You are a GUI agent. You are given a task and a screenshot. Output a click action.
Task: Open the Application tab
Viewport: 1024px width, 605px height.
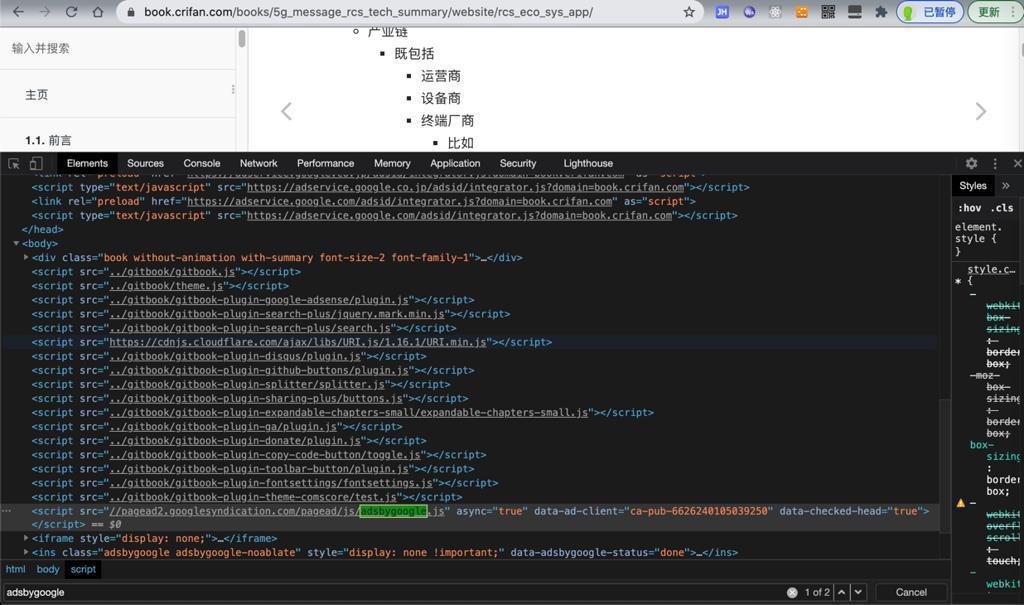point(455,163)
